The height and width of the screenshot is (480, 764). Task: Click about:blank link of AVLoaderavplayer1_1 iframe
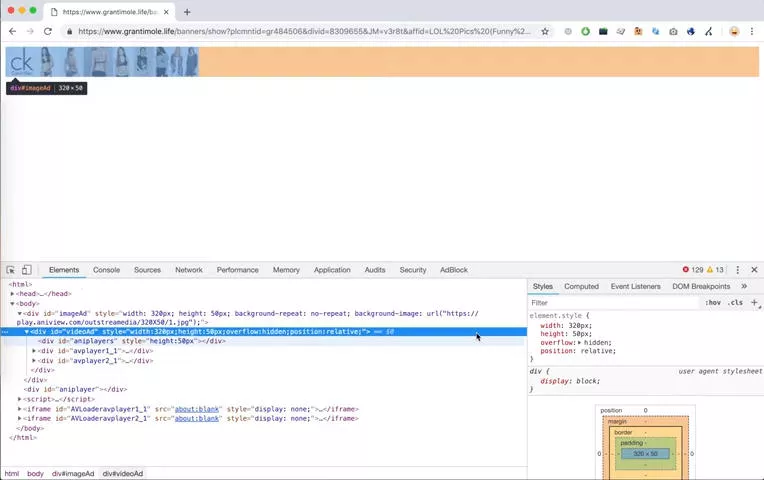[197, 409]
